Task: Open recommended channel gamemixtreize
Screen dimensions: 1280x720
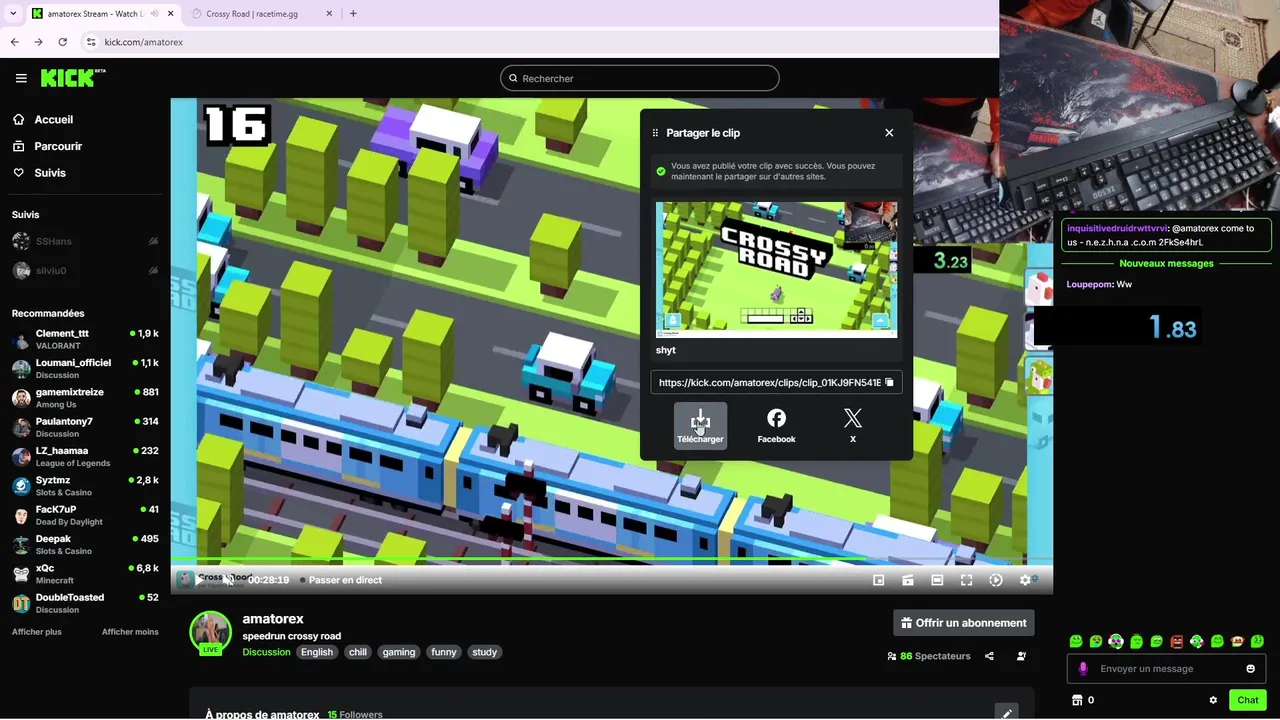Action: (85, 398)
